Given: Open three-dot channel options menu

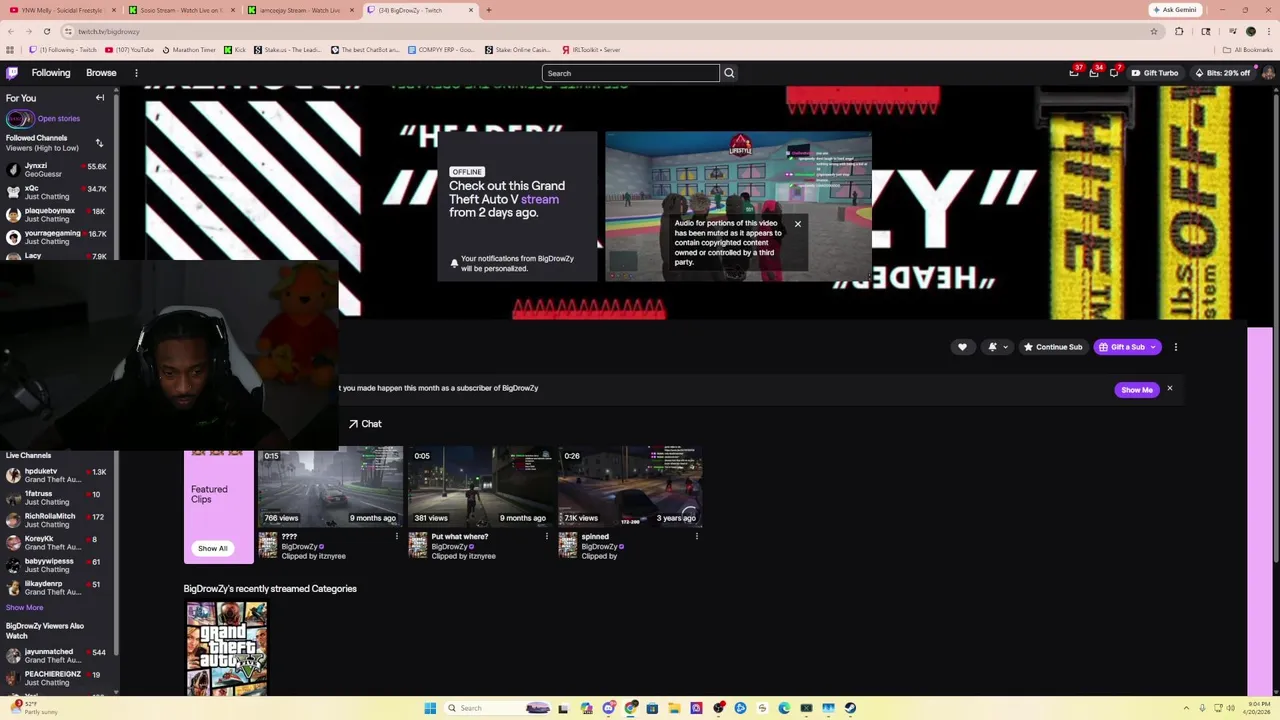Looking at the screenshot, I should point(1176,347).
